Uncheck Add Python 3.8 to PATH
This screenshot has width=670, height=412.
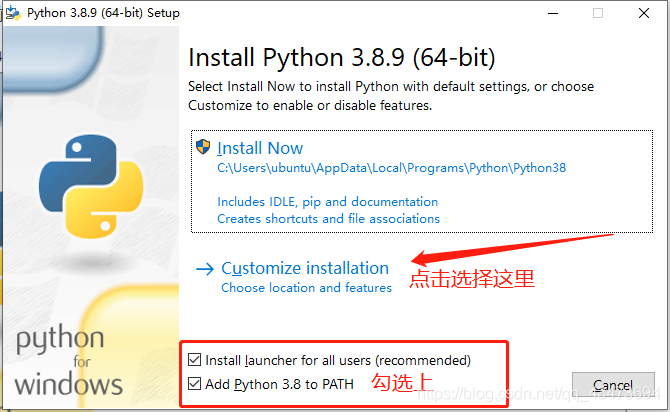(194, 383)
